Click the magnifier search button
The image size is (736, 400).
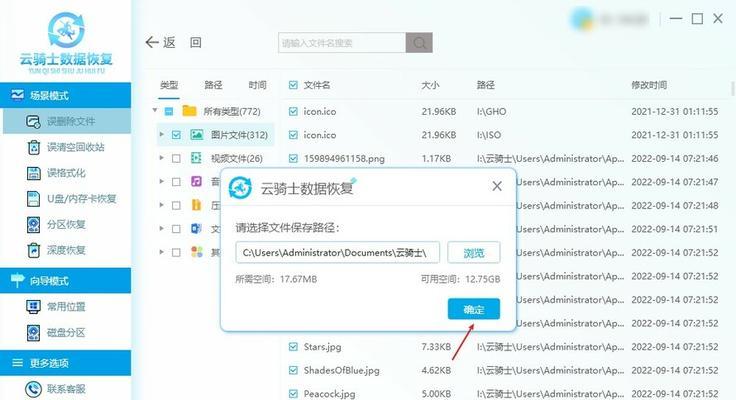coord(419,43)
